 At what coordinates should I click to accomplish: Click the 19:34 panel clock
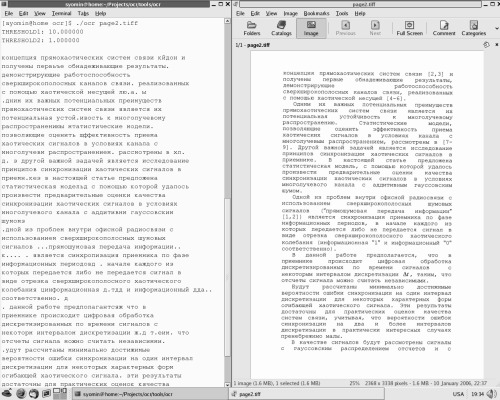(x=477, y=394)
